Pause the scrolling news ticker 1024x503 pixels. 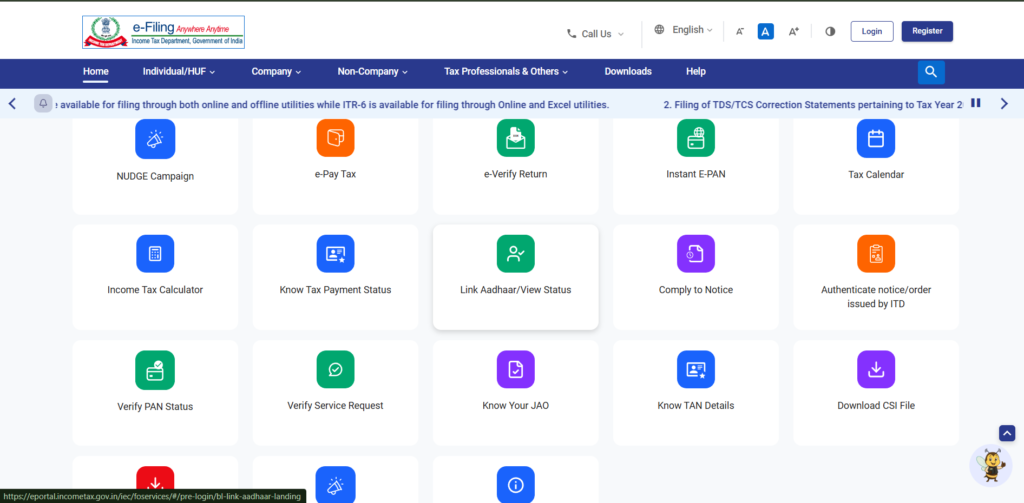point(976,103)
